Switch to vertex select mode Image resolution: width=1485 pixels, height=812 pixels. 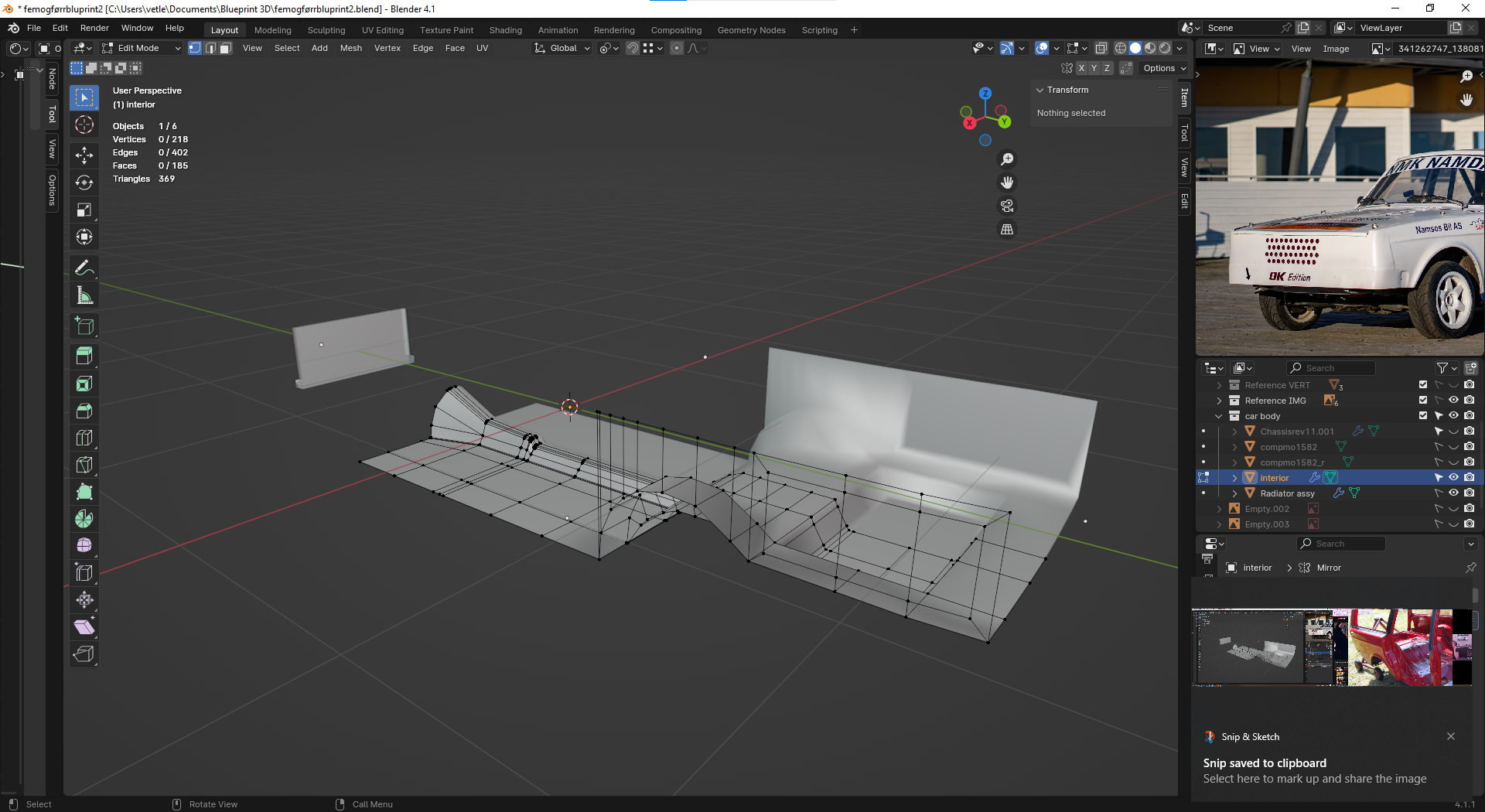195,48
